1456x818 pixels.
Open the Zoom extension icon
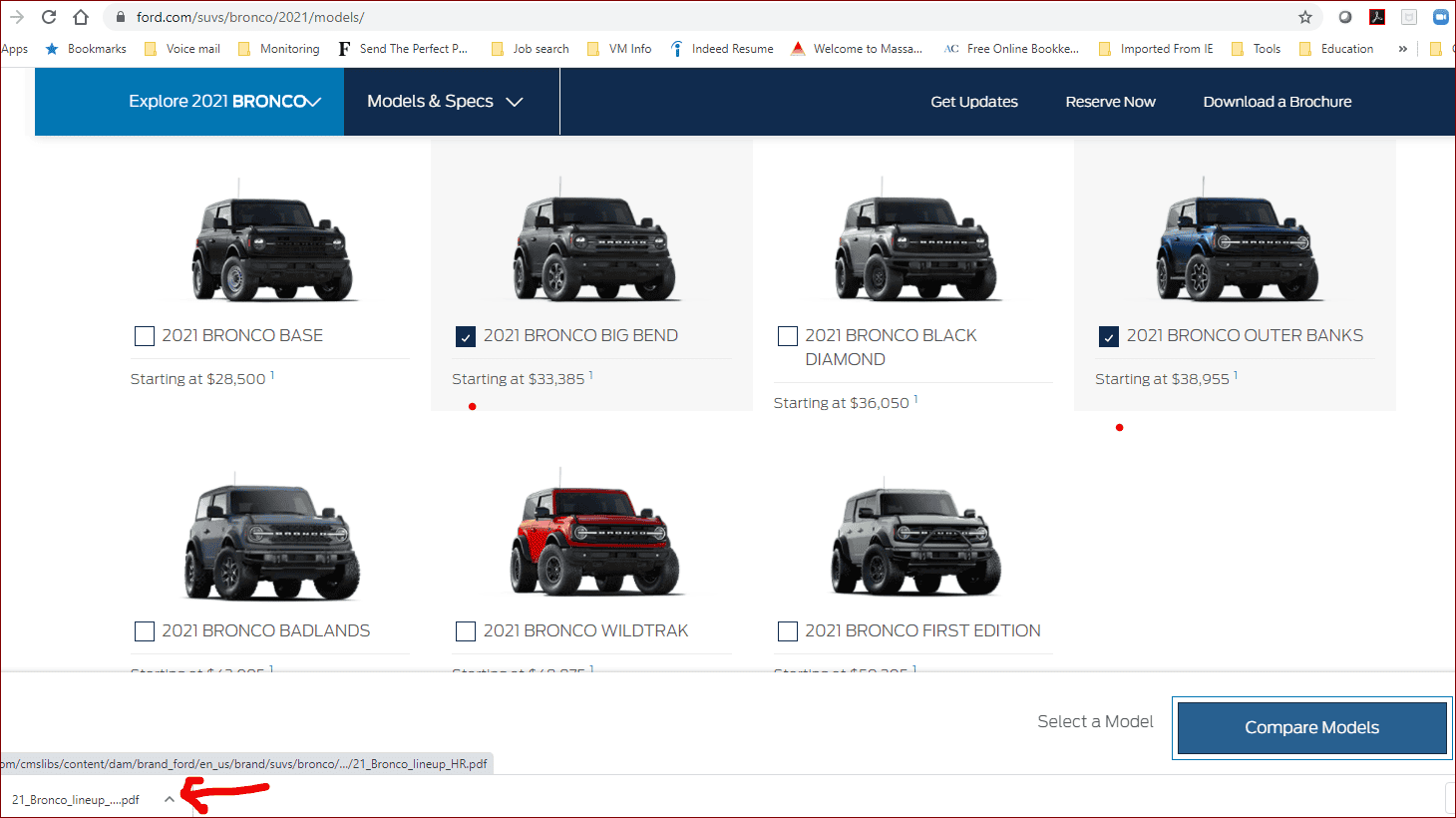(1441, 17)
